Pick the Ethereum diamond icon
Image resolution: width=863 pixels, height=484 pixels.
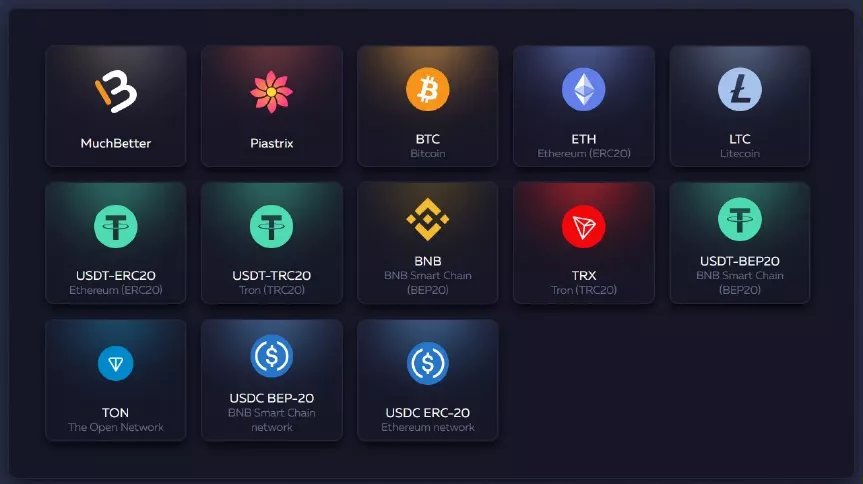pyautogui.click(x=583, y=89)
